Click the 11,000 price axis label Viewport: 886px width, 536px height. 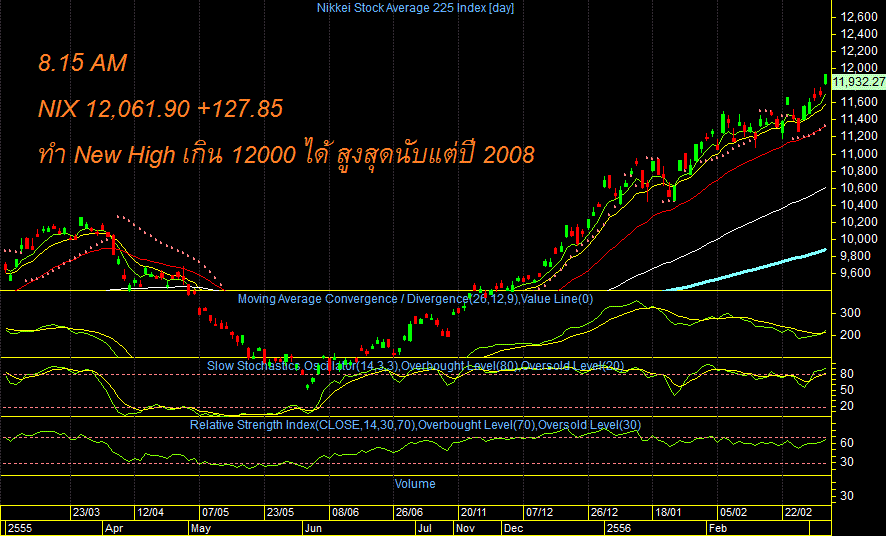[859, 154]
